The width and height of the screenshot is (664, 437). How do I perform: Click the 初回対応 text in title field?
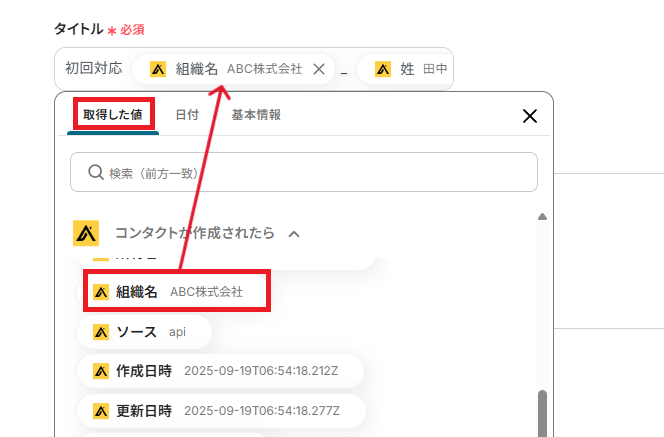(94, 68)
